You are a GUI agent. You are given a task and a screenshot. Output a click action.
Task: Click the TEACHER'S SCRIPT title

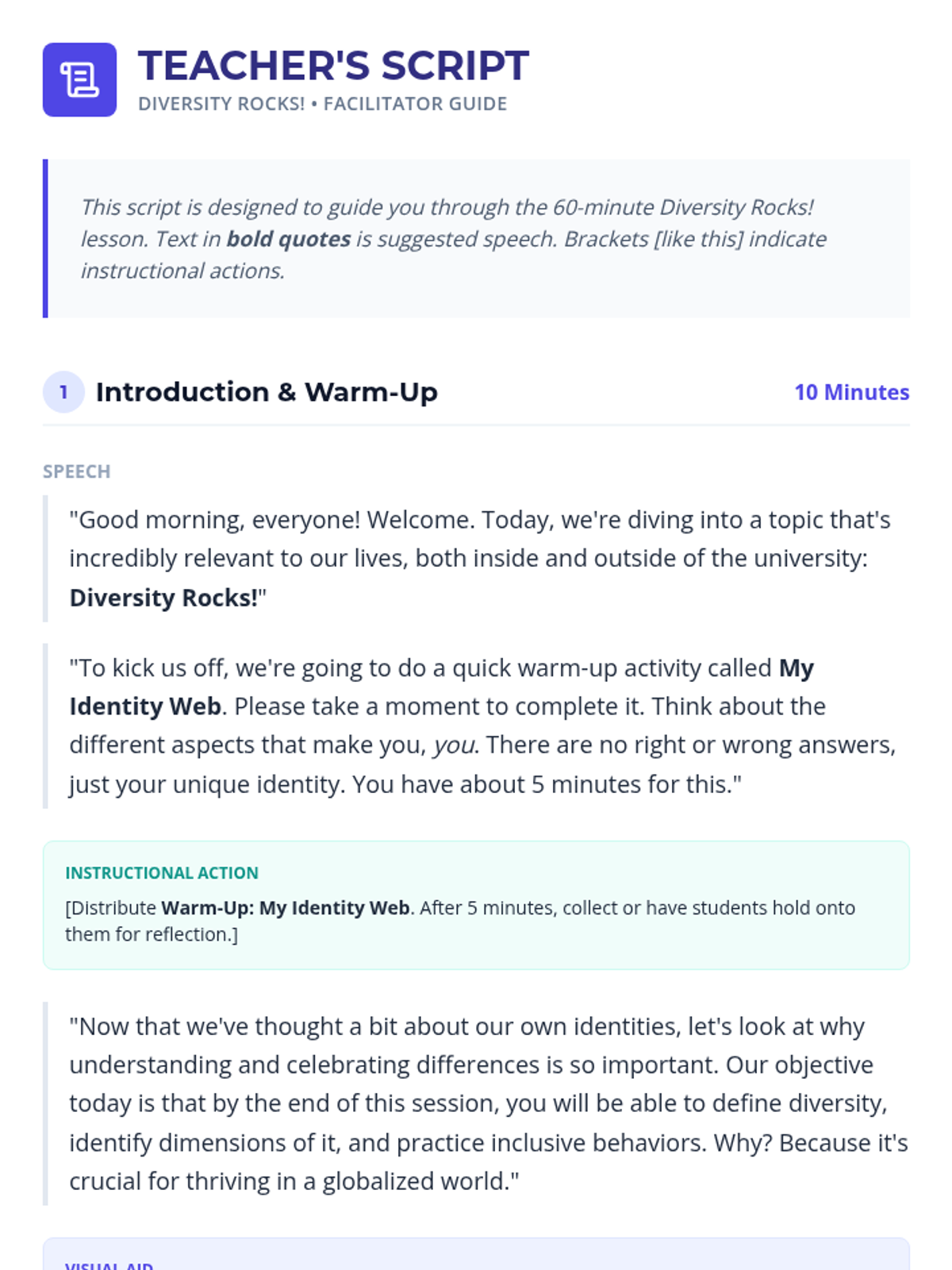coord(333,66)
